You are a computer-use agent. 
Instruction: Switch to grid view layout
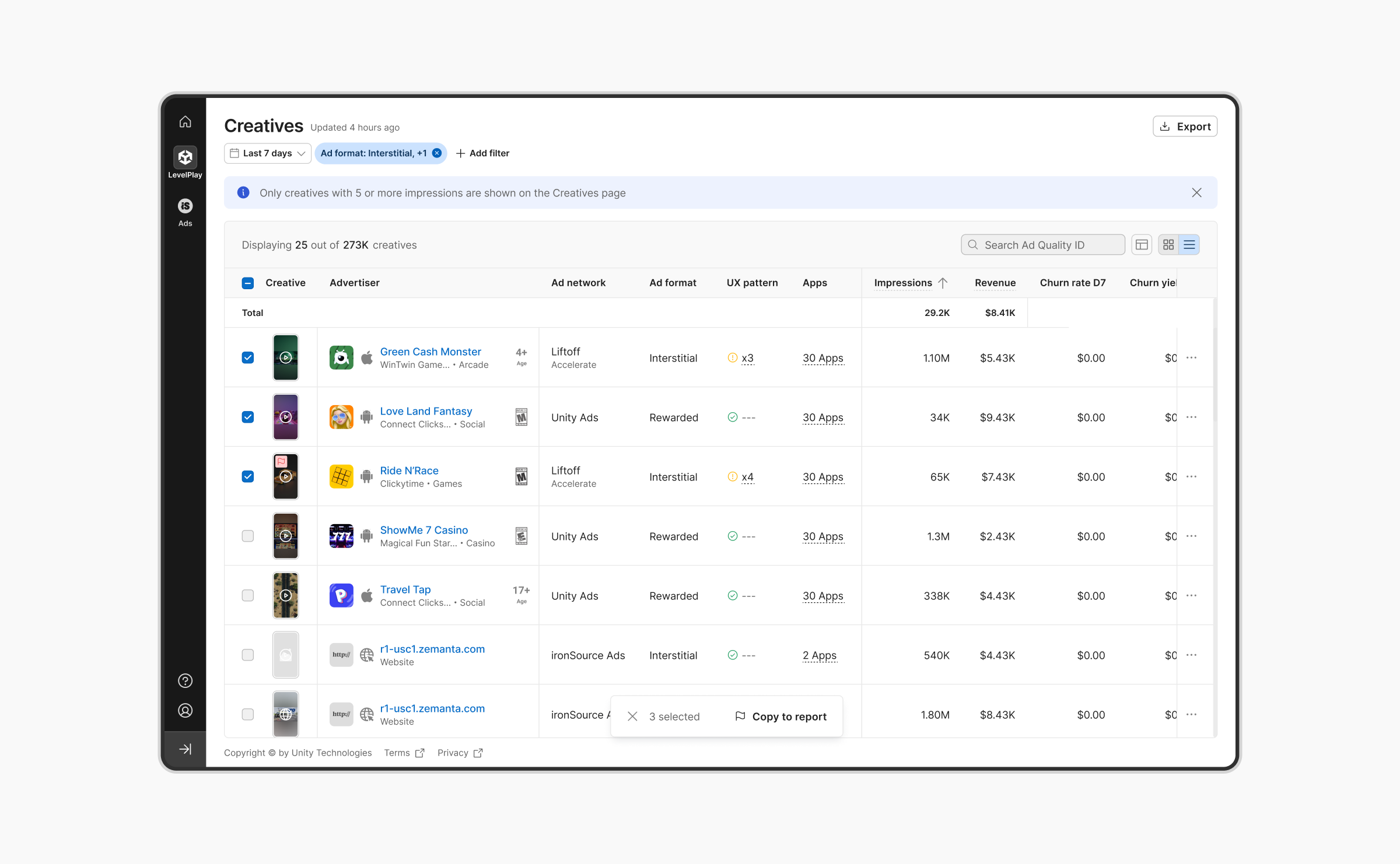(x=1168, y=245)
